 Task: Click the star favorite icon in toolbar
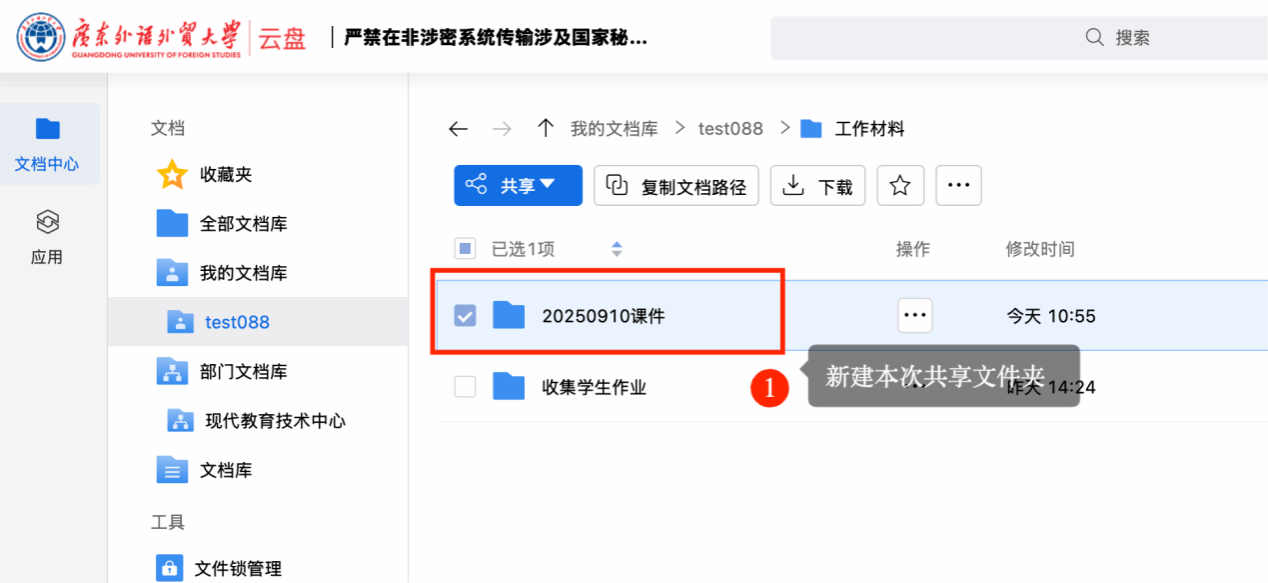tap(900, 185)
